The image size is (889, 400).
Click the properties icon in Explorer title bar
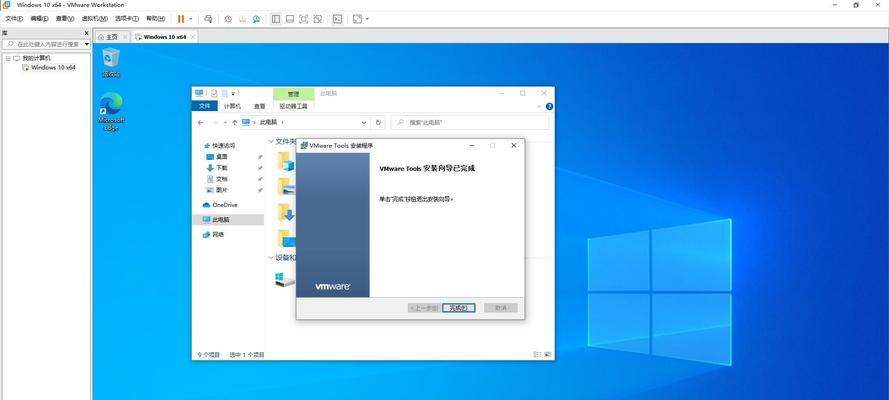214,93
